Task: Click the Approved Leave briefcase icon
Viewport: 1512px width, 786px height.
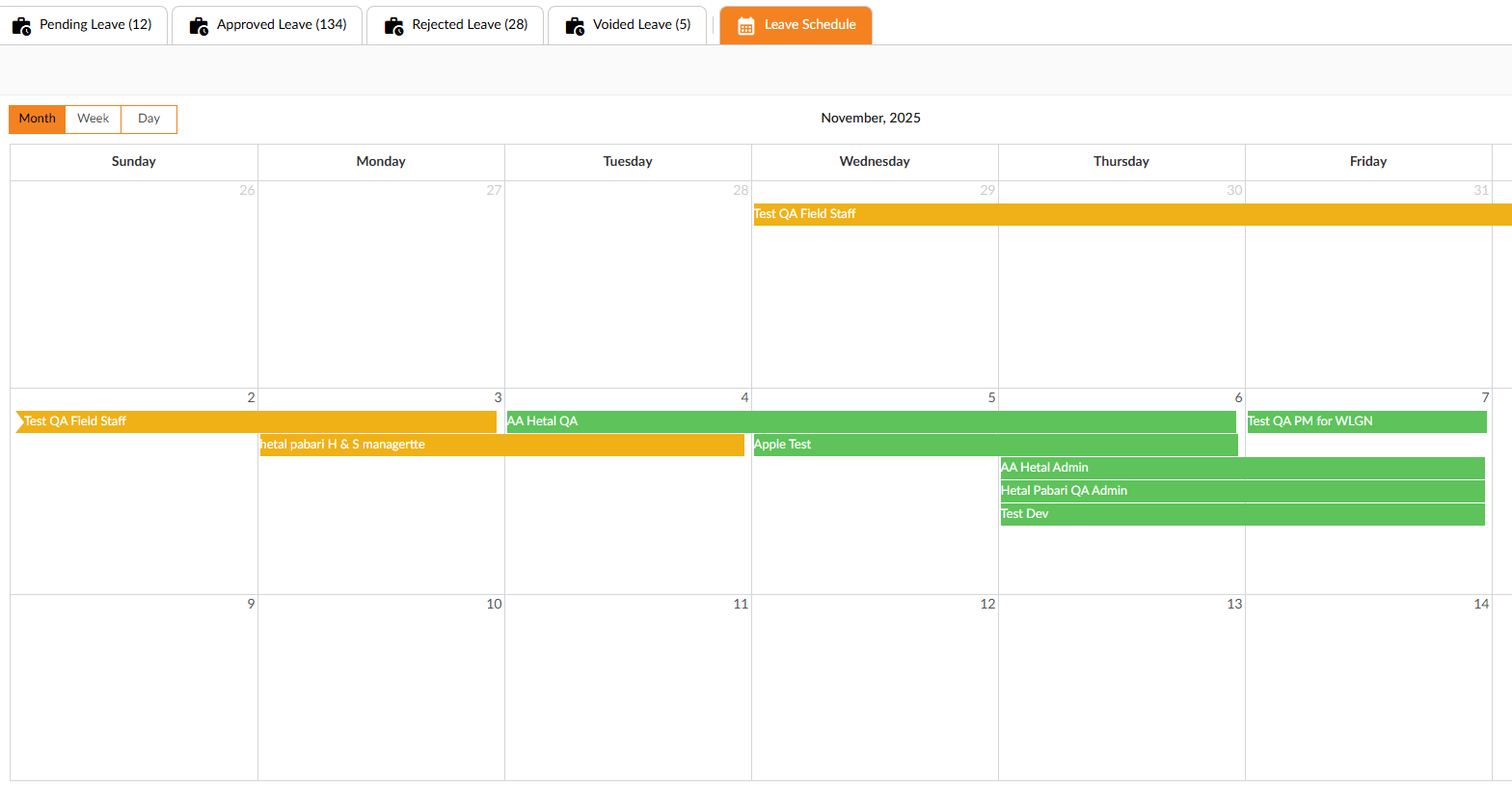Action: [199, 26]
